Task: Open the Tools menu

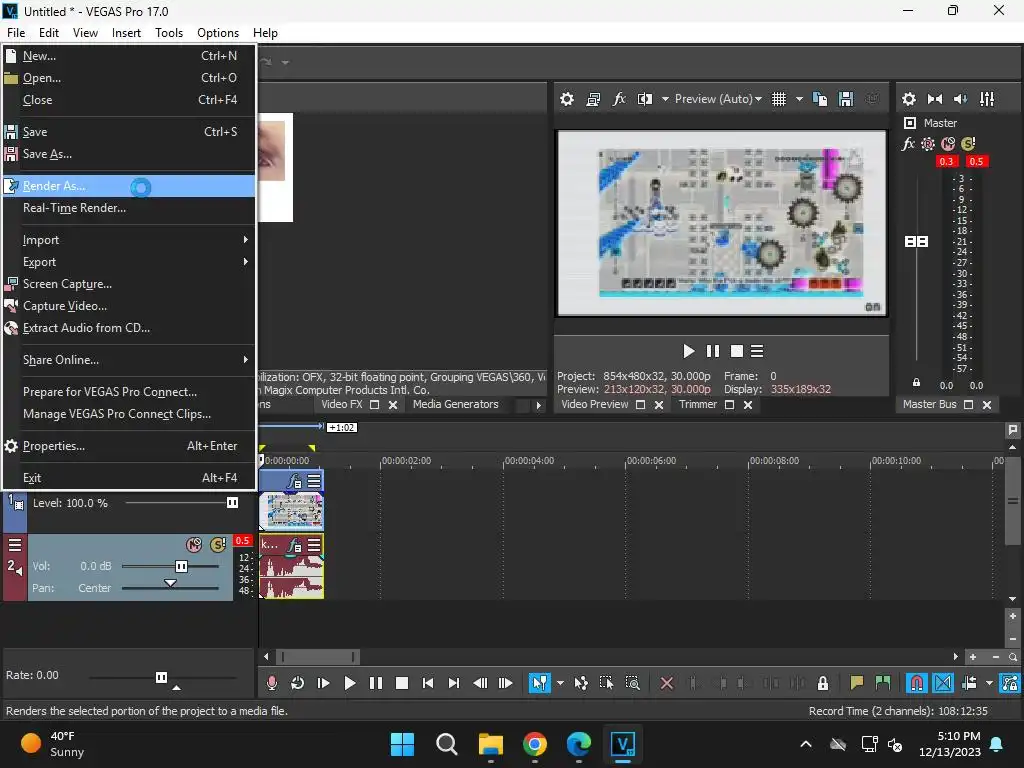Action: pyautogui.click(x=168, y=33)
